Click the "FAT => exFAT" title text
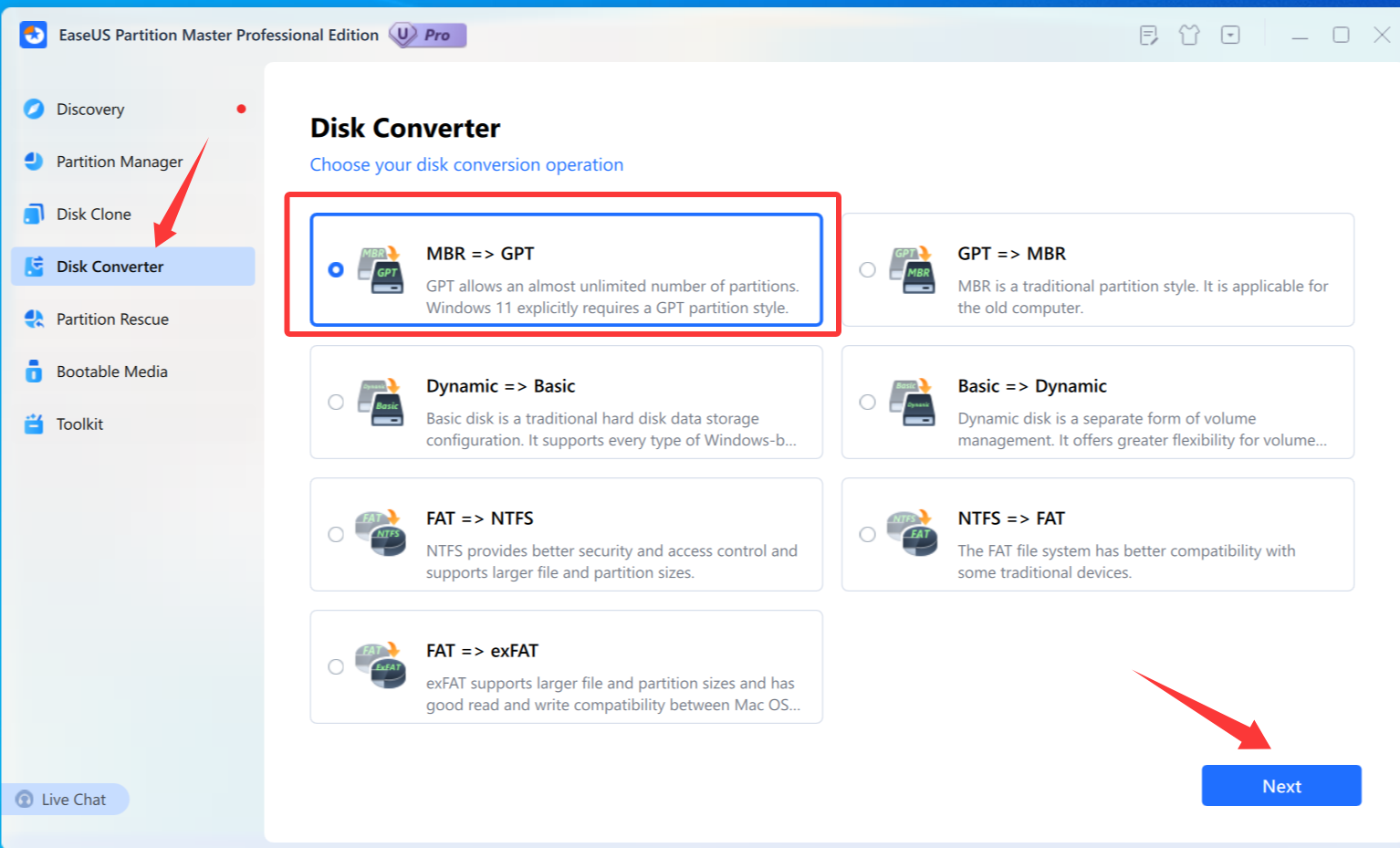 point(482,651)
